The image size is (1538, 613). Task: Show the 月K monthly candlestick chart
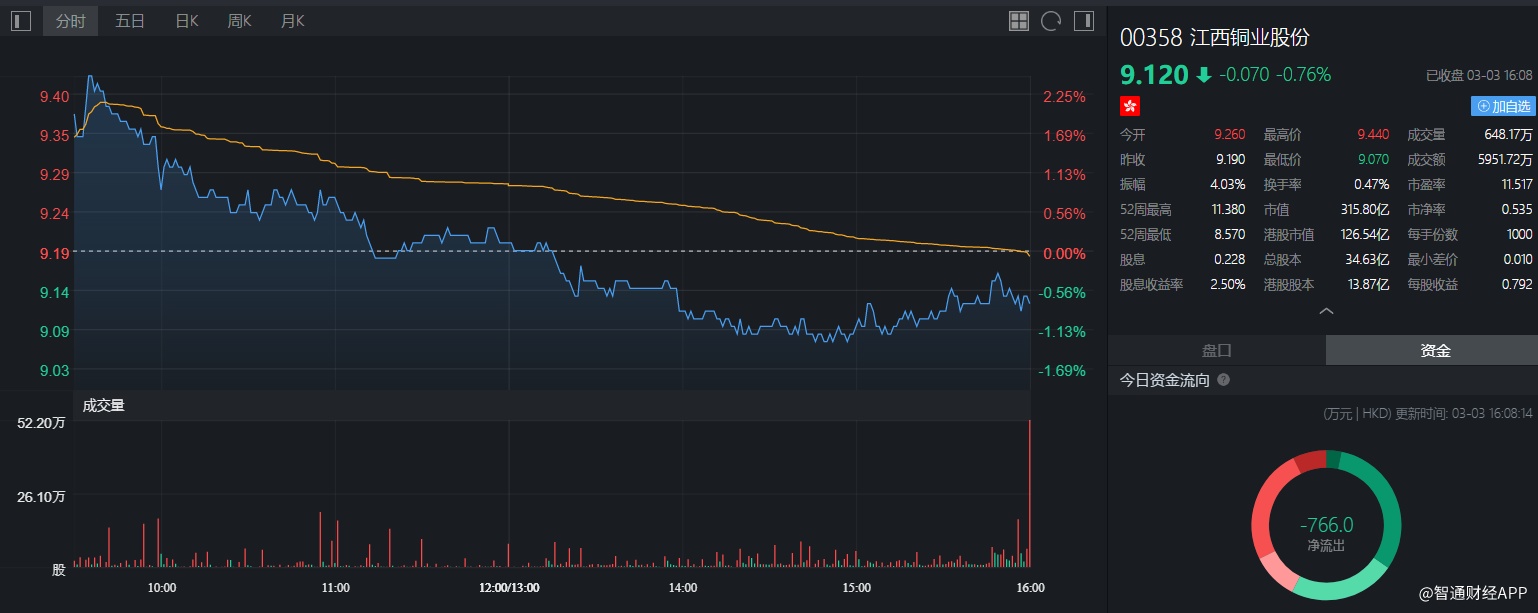click(293, 21)
